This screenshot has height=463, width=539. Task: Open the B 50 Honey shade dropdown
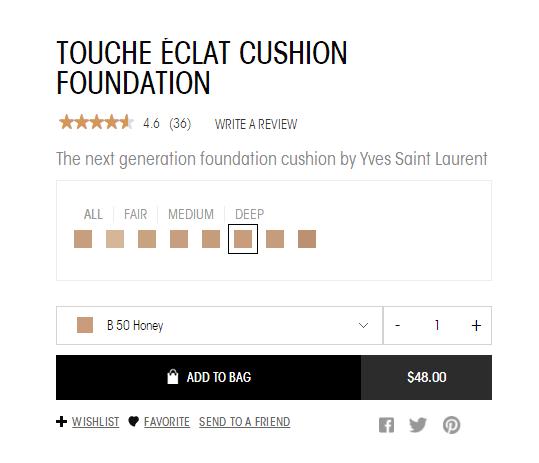click(219, 325)
